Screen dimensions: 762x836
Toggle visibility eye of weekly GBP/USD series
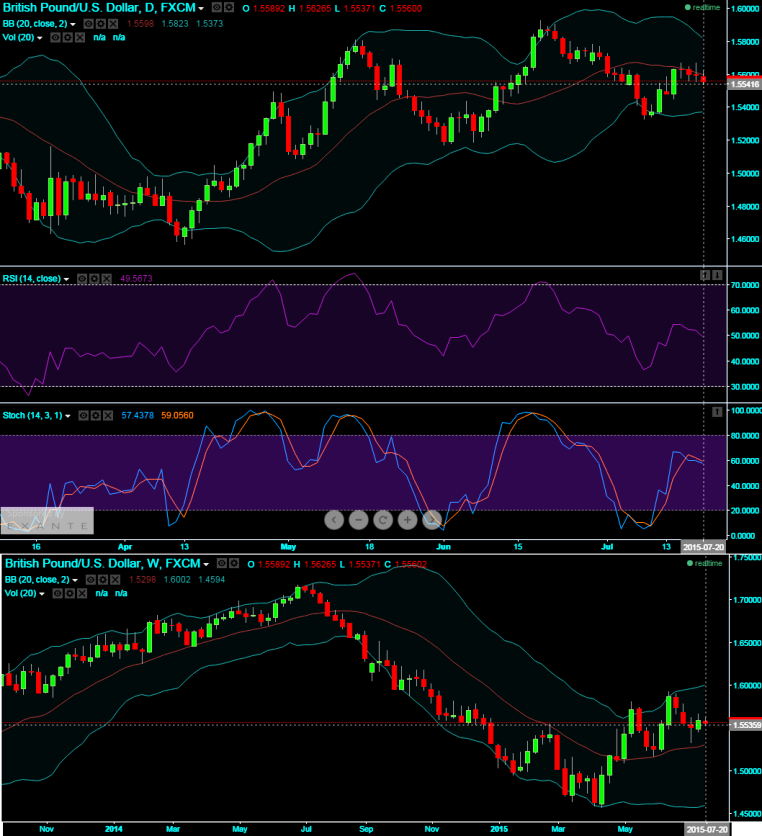222,564
